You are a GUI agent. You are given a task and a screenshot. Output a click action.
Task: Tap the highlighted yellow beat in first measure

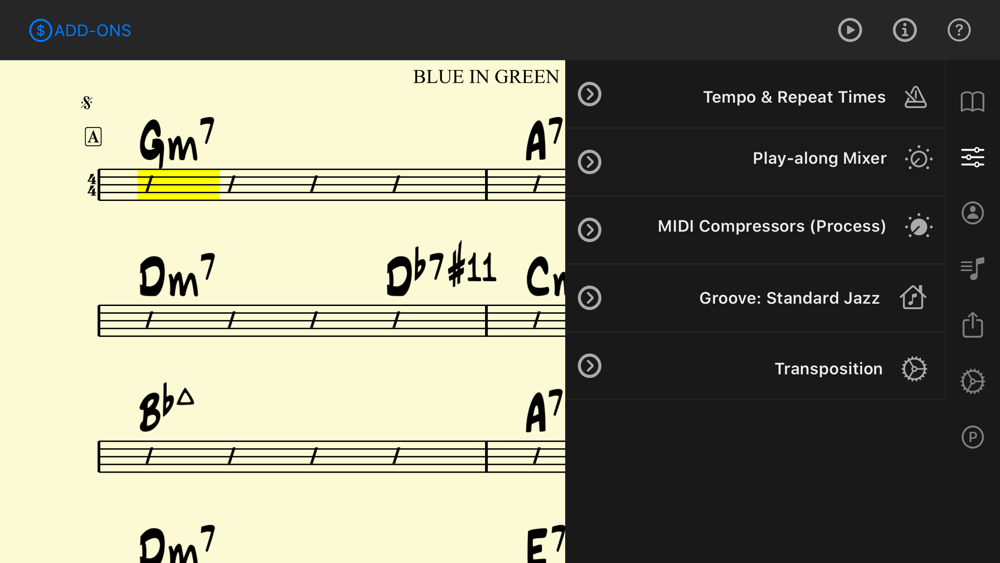[179, 185]
